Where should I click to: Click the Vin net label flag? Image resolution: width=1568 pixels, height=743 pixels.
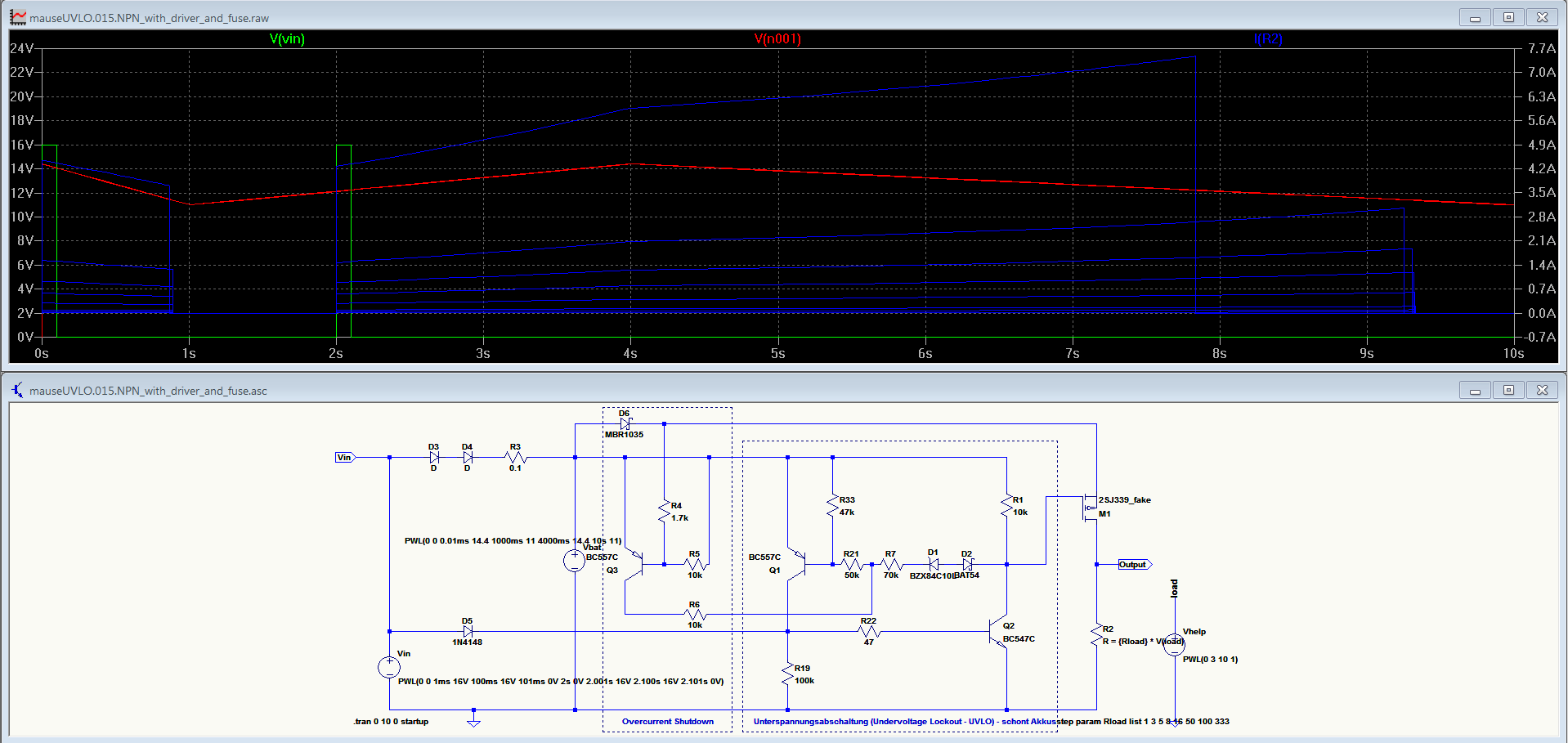click(346, 458)
